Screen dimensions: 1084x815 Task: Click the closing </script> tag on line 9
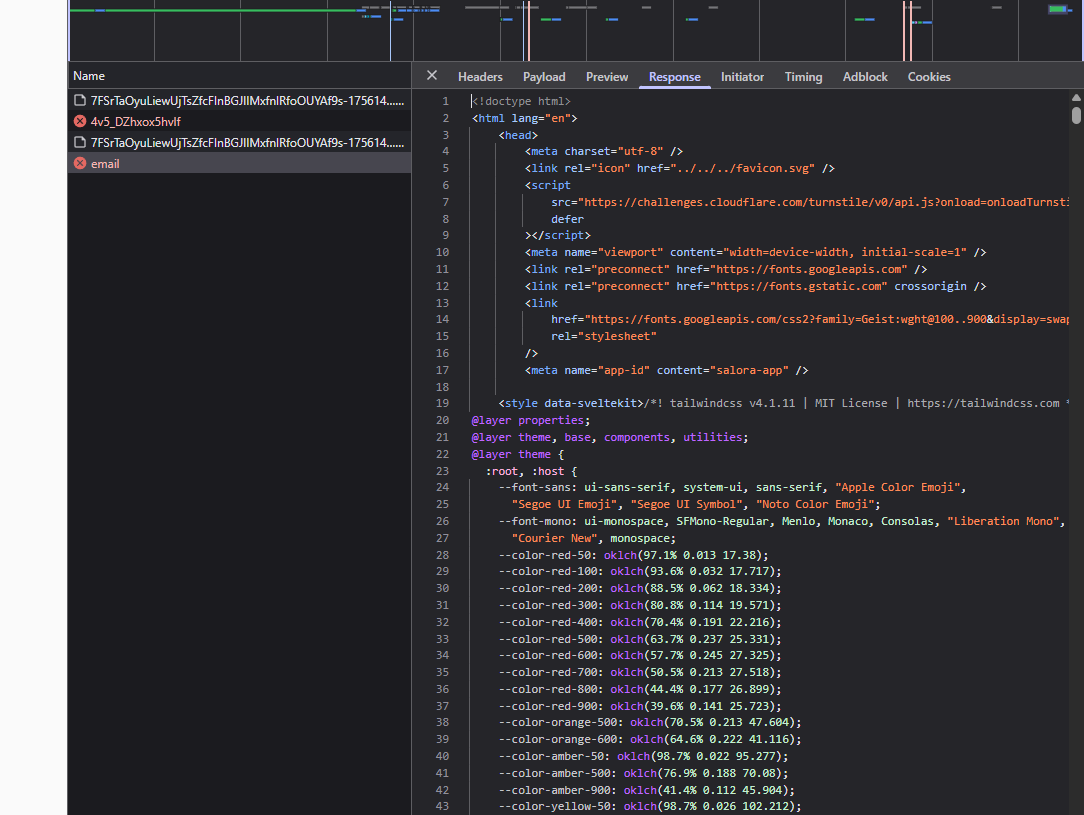558,235
